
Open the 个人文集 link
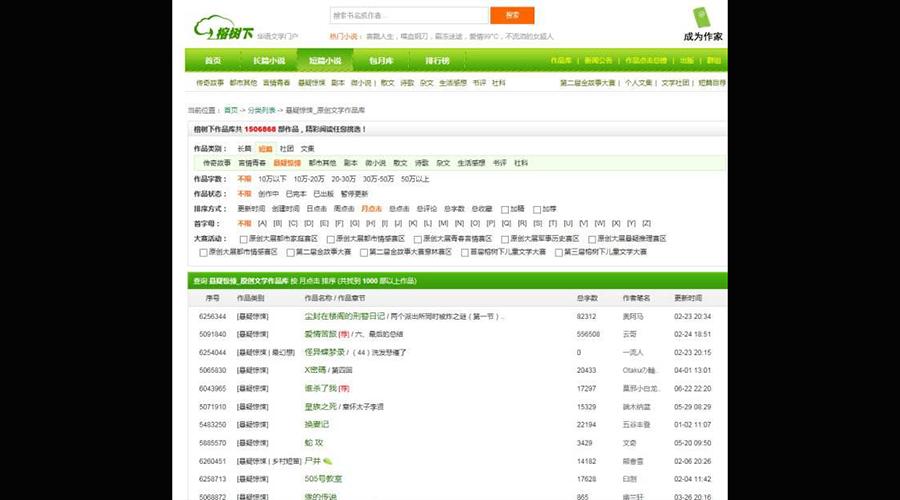click(x=638, y=83)
